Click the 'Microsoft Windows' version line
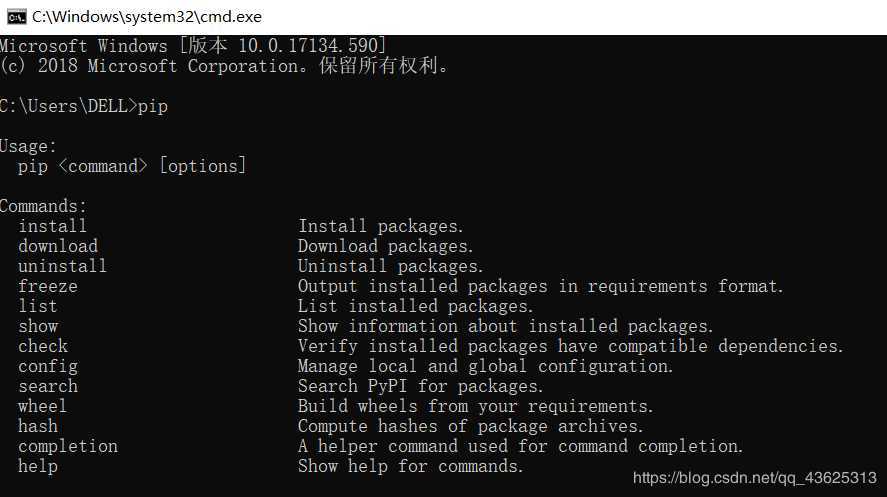 coord(193,46)
